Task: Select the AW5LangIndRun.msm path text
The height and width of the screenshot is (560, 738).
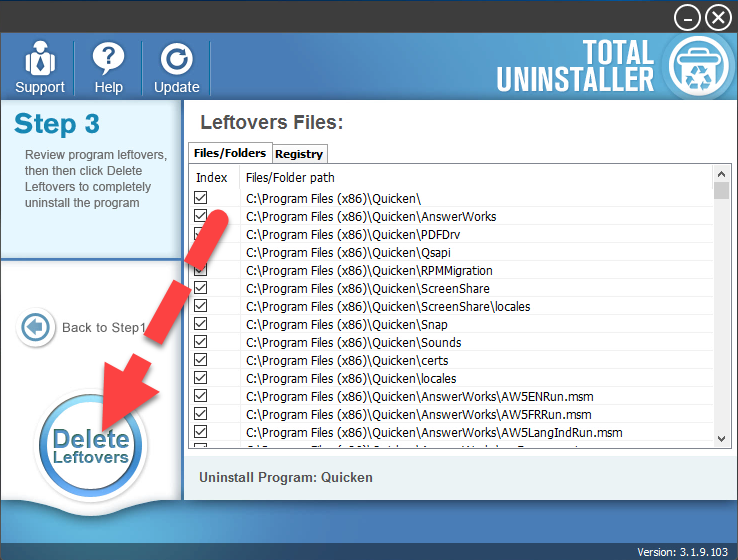Action: coord(434,432)
